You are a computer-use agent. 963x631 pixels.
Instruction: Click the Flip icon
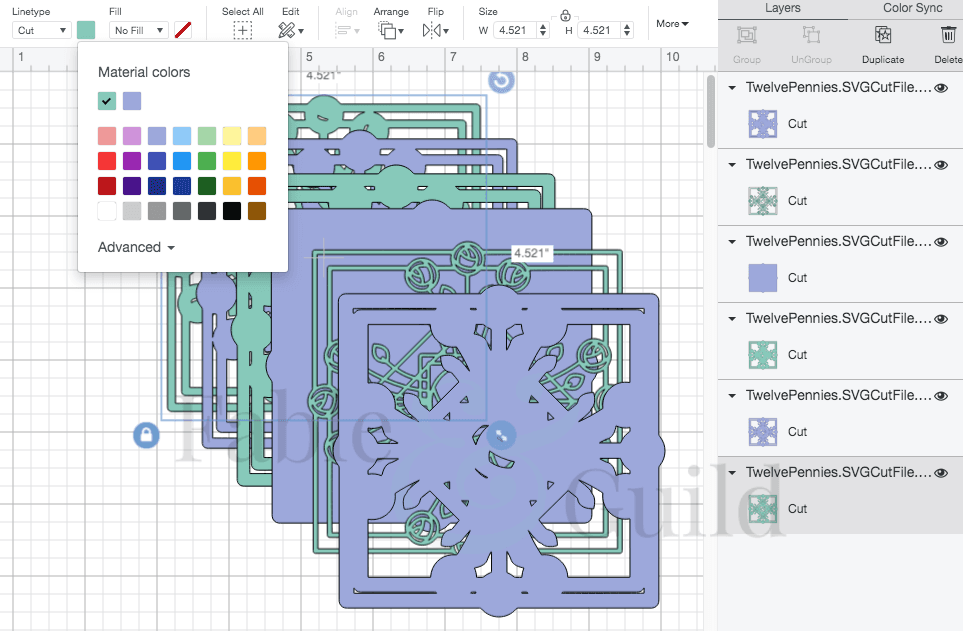point(434,30)
